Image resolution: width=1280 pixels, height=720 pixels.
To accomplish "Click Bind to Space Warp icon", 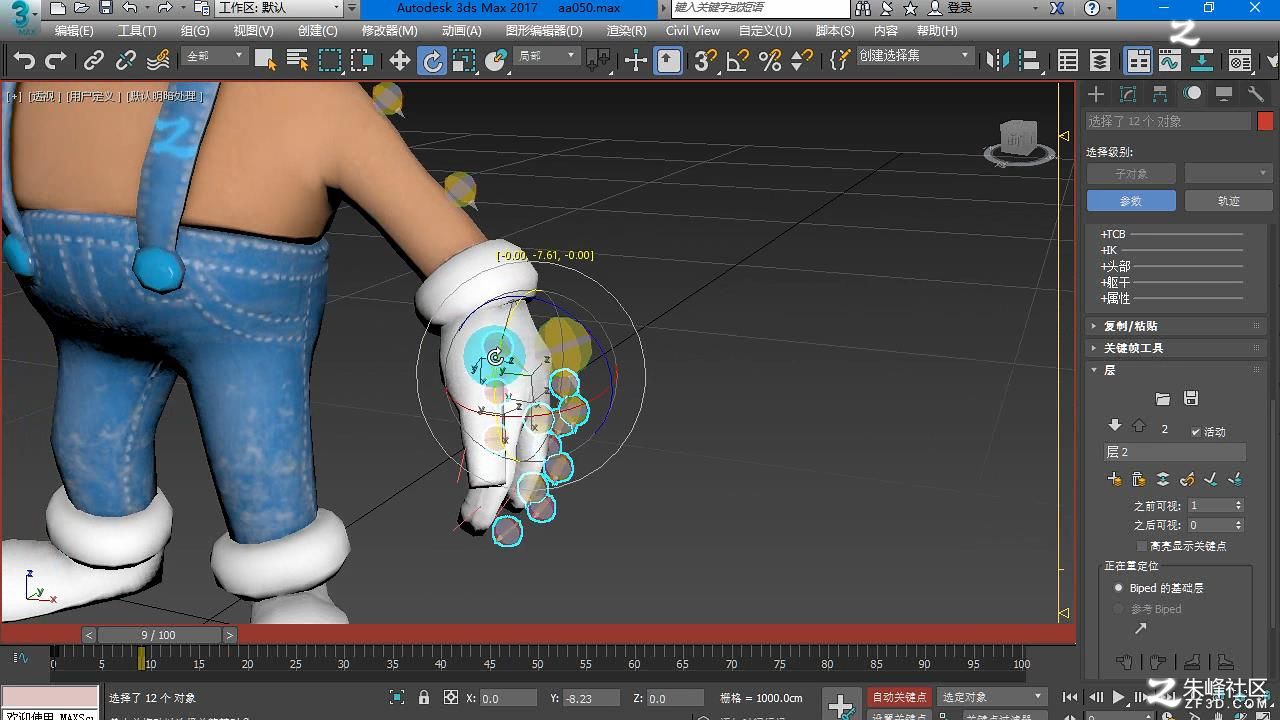I will point(158,61).
